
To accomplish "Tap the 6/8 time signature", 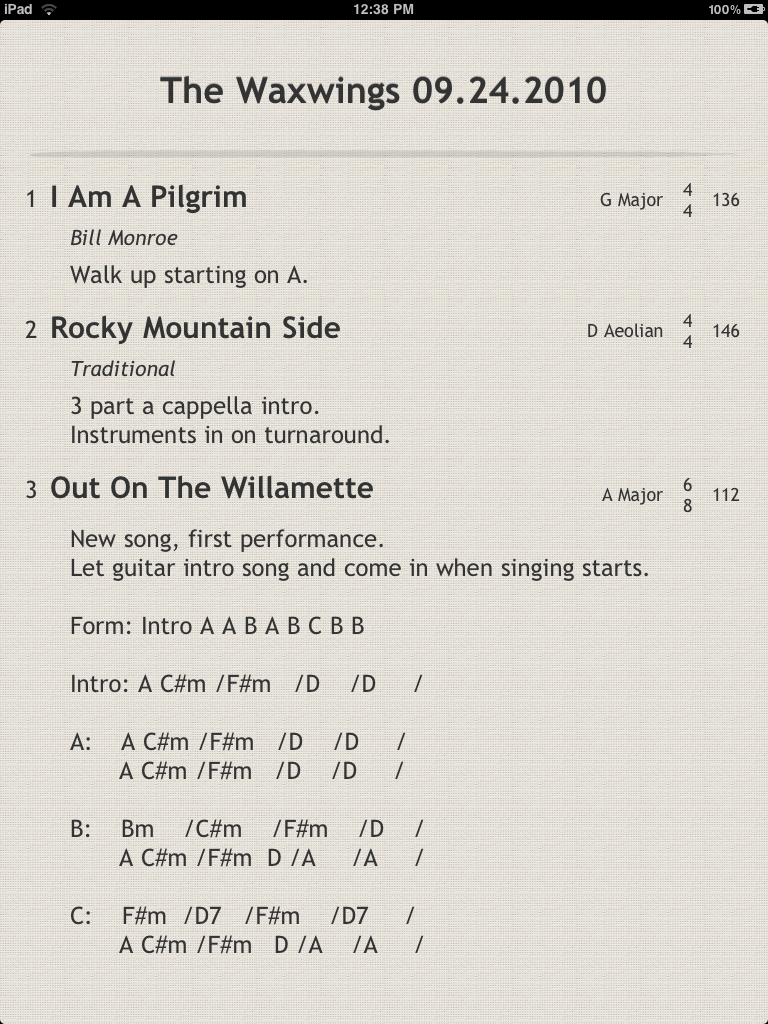I will pyautogui.click(x=688, y=495).
